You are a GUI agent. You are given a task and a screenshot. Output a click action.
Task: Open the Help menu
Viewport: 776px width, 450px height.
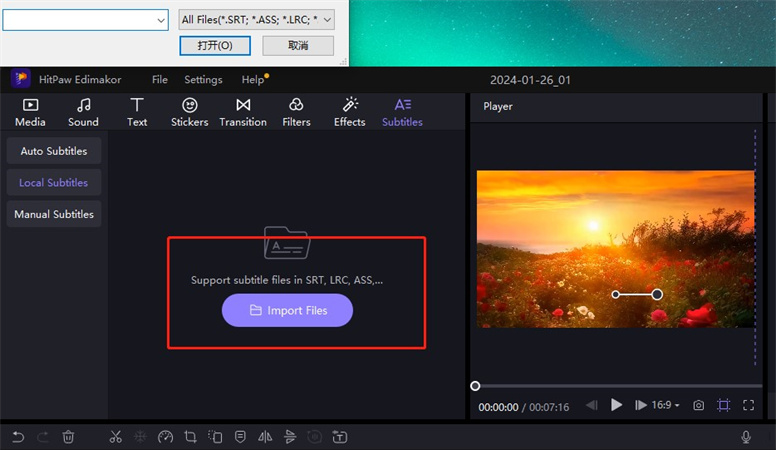point(253,80)
